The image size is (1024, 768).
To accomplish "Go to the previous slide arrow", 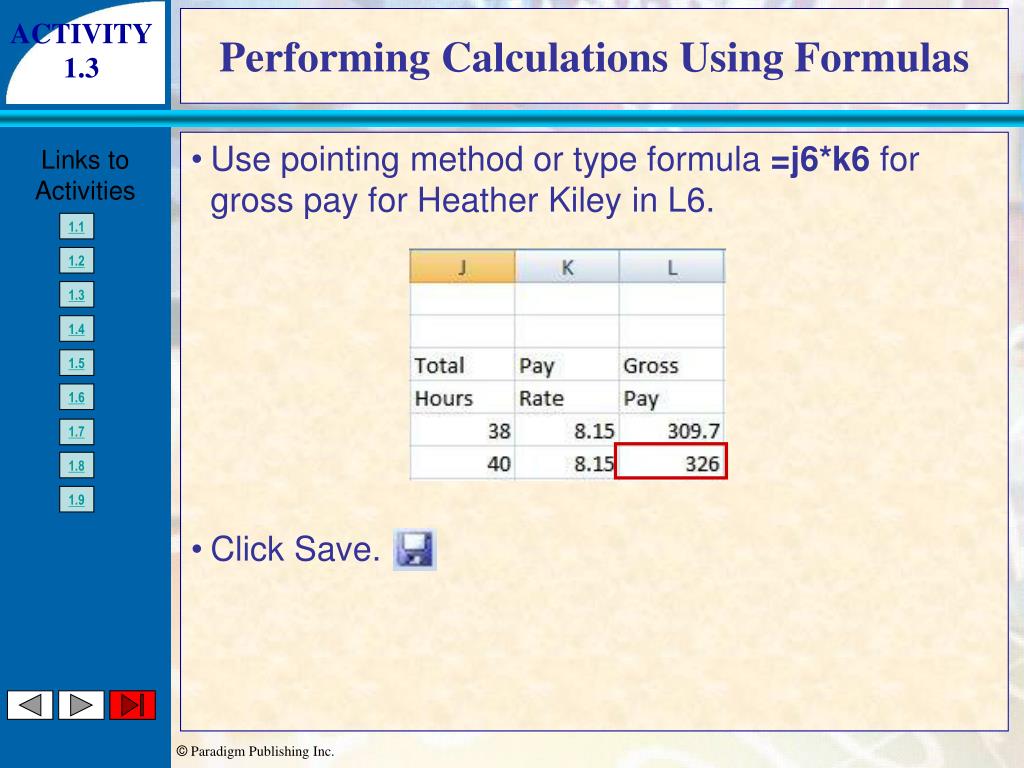I will [30, 705].
